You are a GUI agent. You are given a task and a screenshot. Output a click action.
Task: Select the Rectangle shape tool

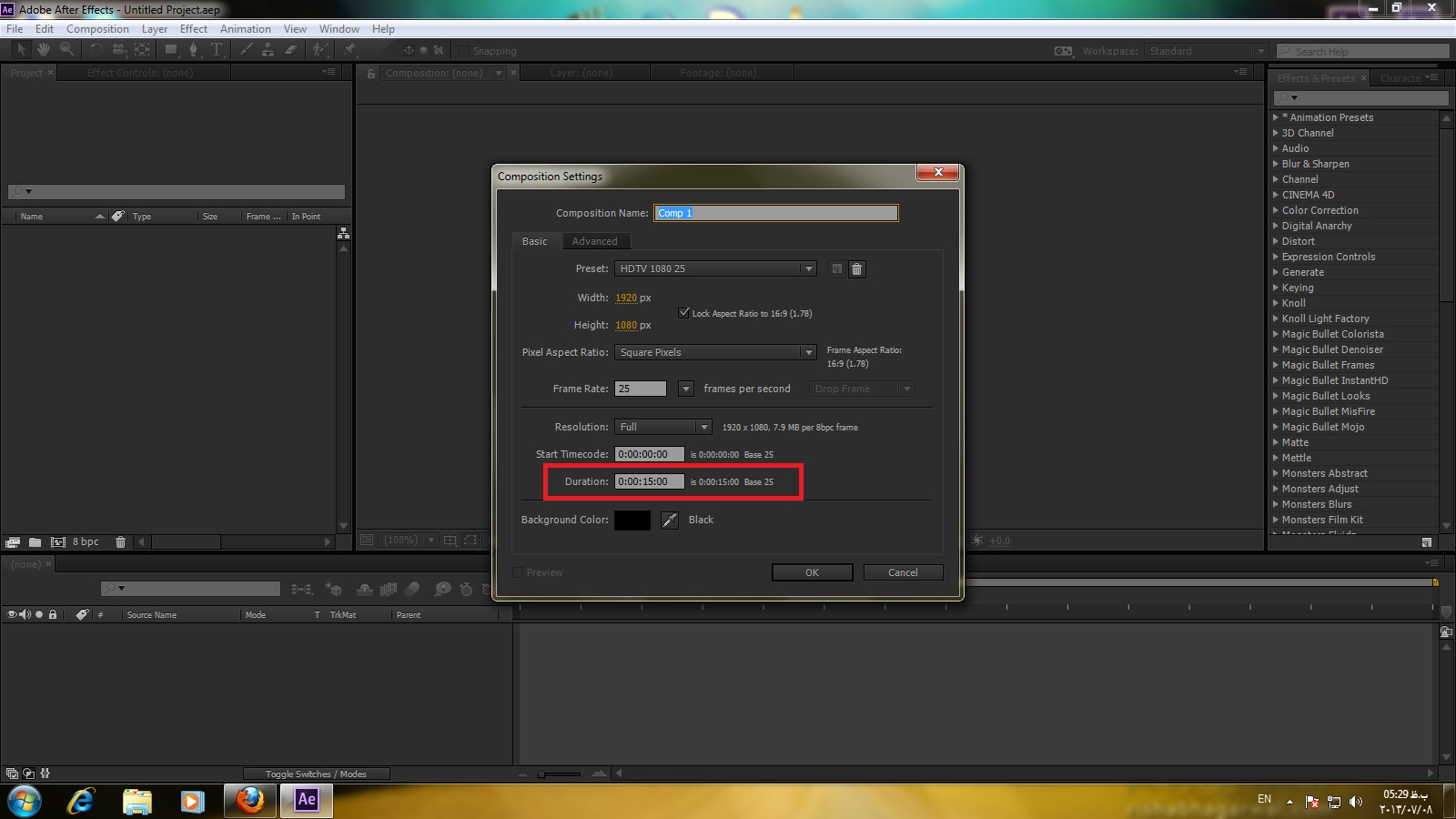coord(170,50)
